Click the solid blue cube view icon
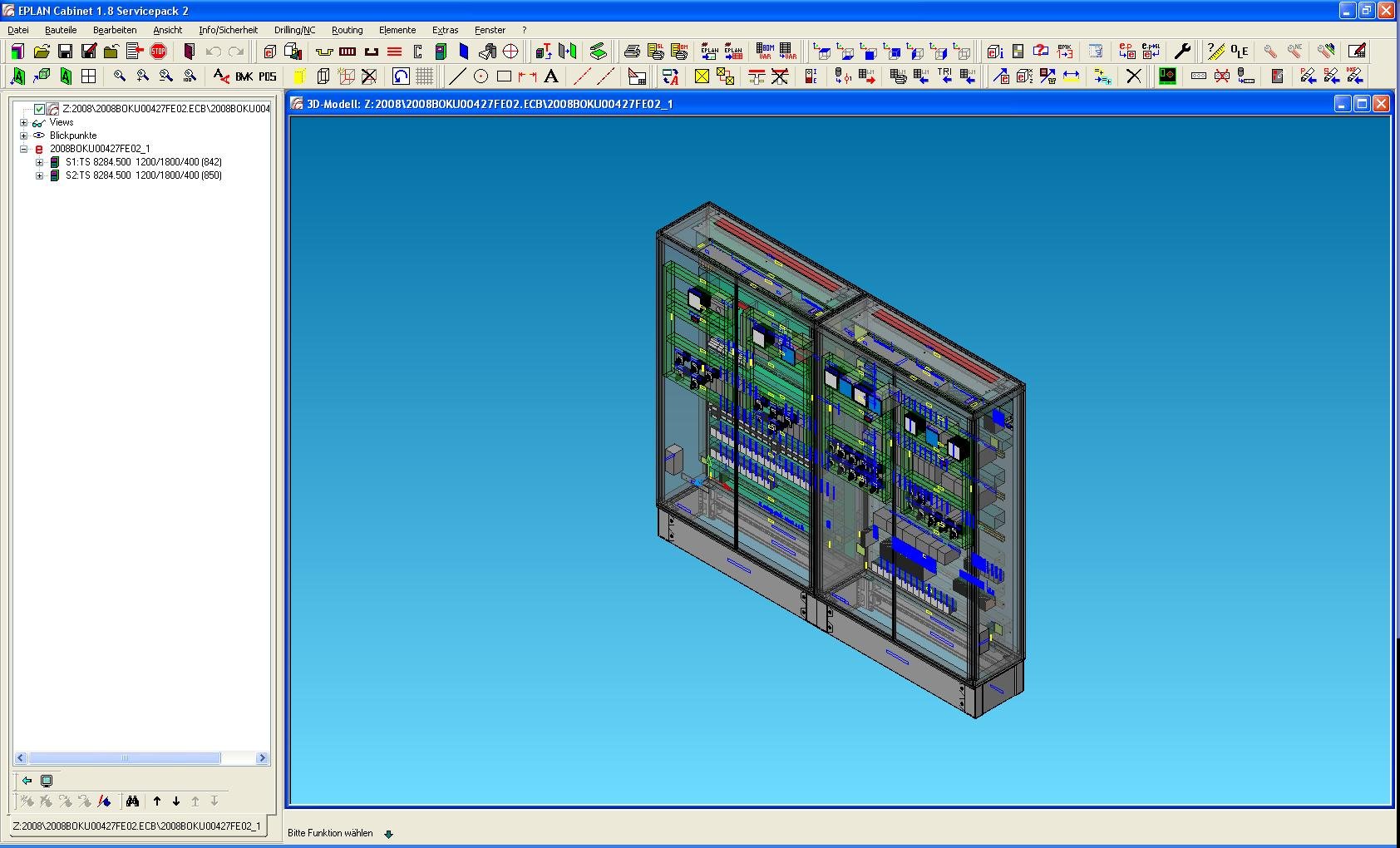1400x848 pixels. pyautogui.click(x=870, y=52)
